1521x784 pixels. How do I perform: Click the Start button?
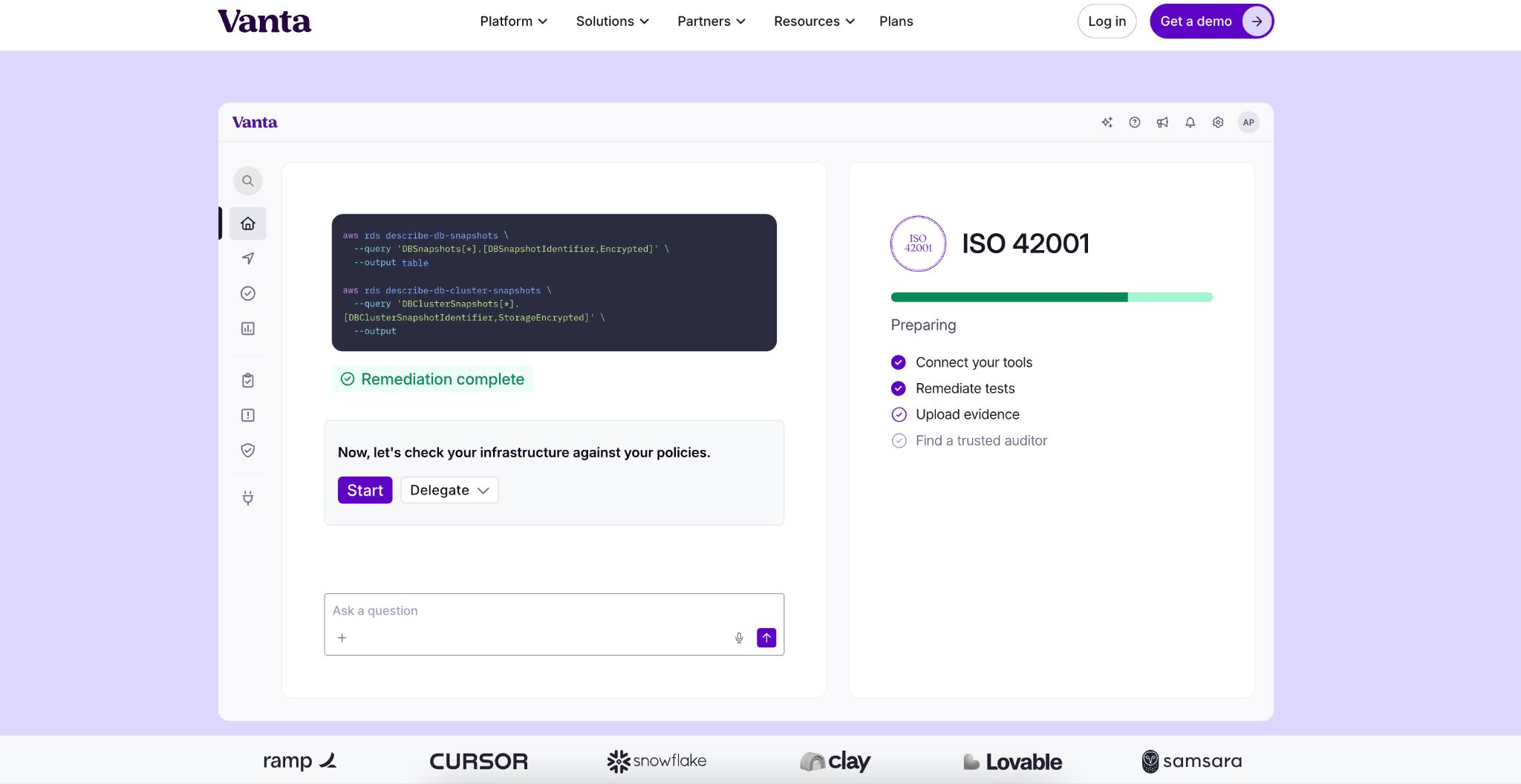[x=365, y=490]
